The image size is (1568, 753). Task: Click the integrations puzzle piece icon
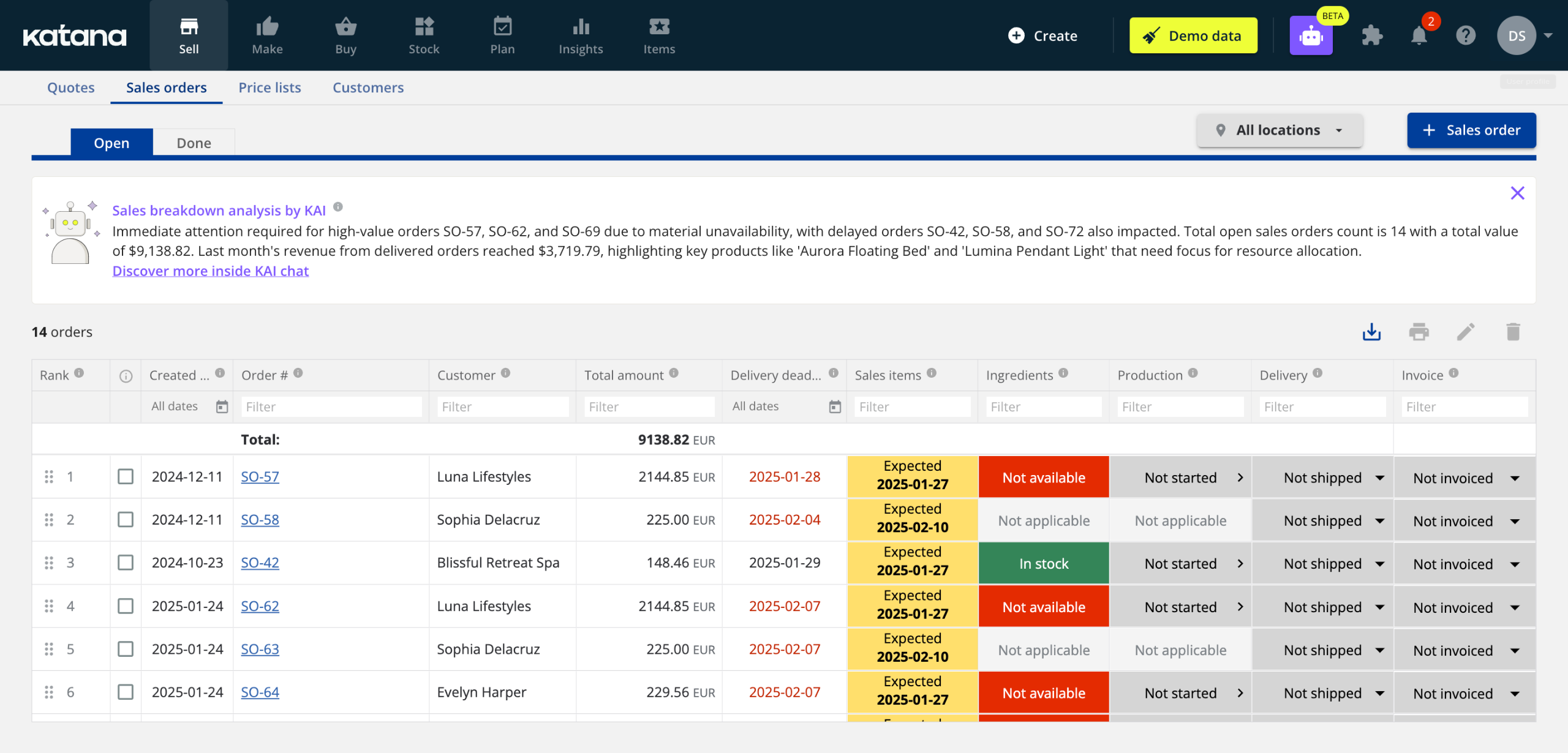pyautogui.click(x=1372, y=36)
